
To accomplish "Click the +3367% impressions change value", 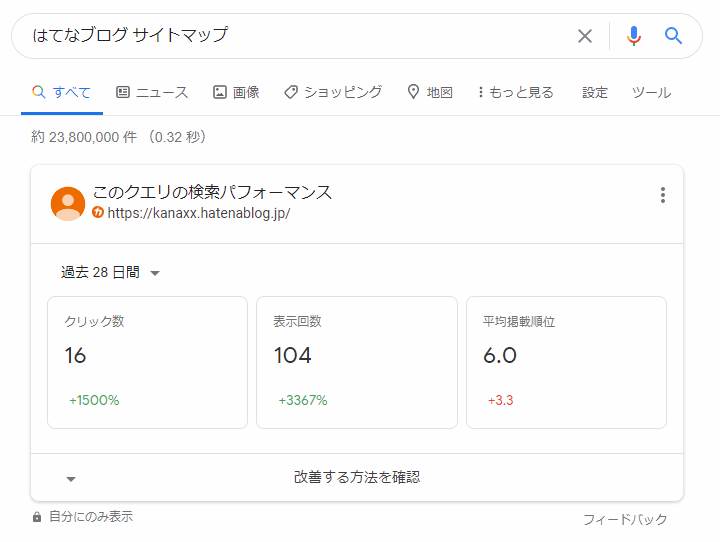I will coord(303,400).
